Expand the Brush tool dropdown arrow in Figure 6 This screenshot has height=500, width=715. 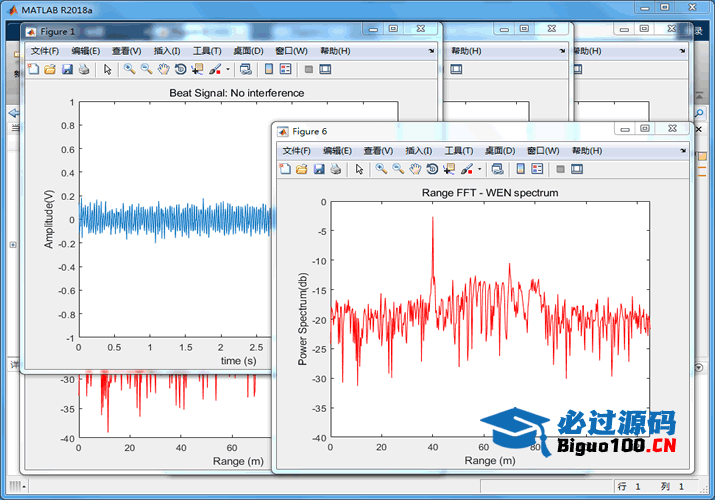pyautogui.click(x=480, y=170)
